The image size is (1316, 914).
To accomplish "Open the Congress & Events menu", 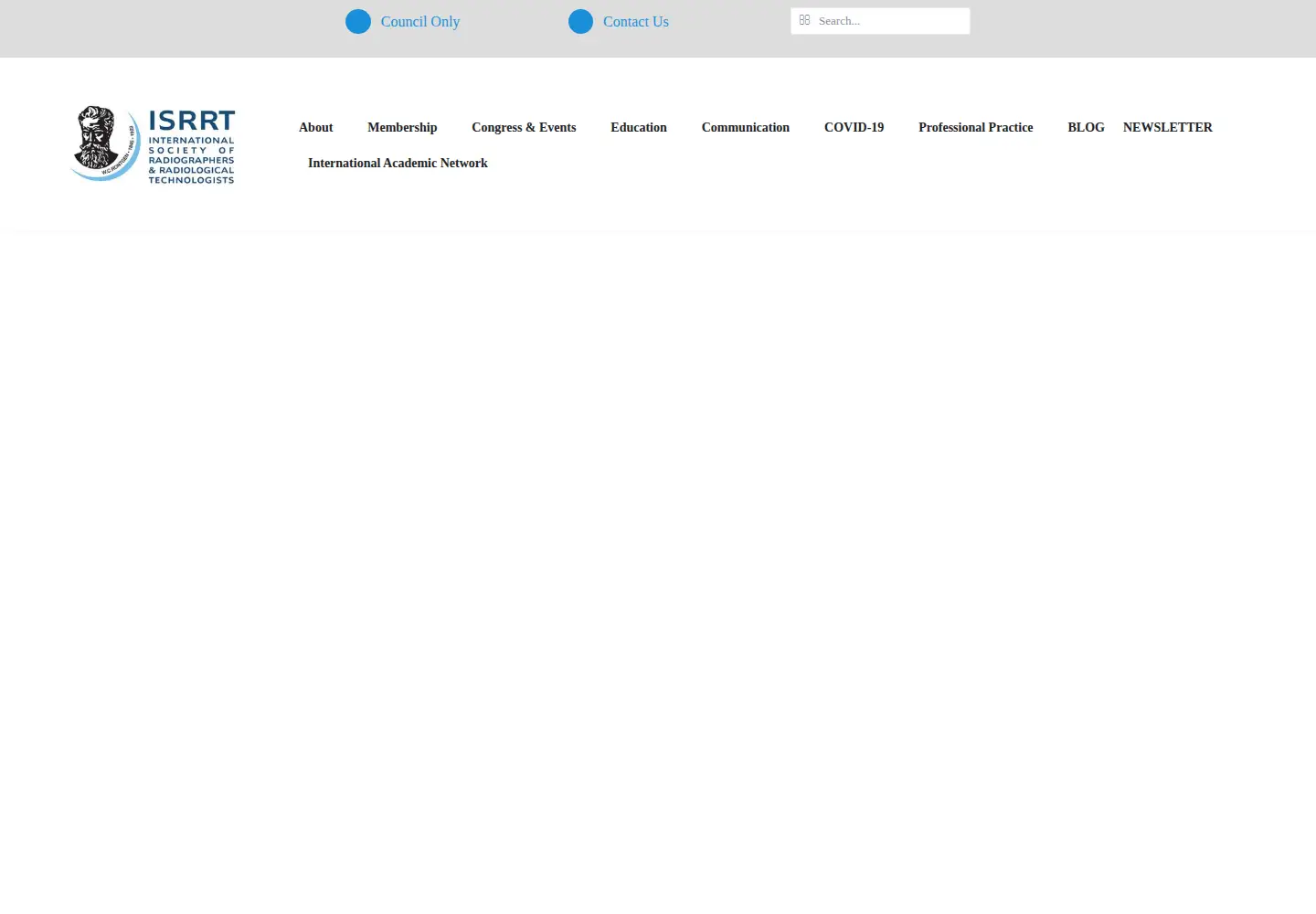I will pyautogui.click(x=524, y=128).
